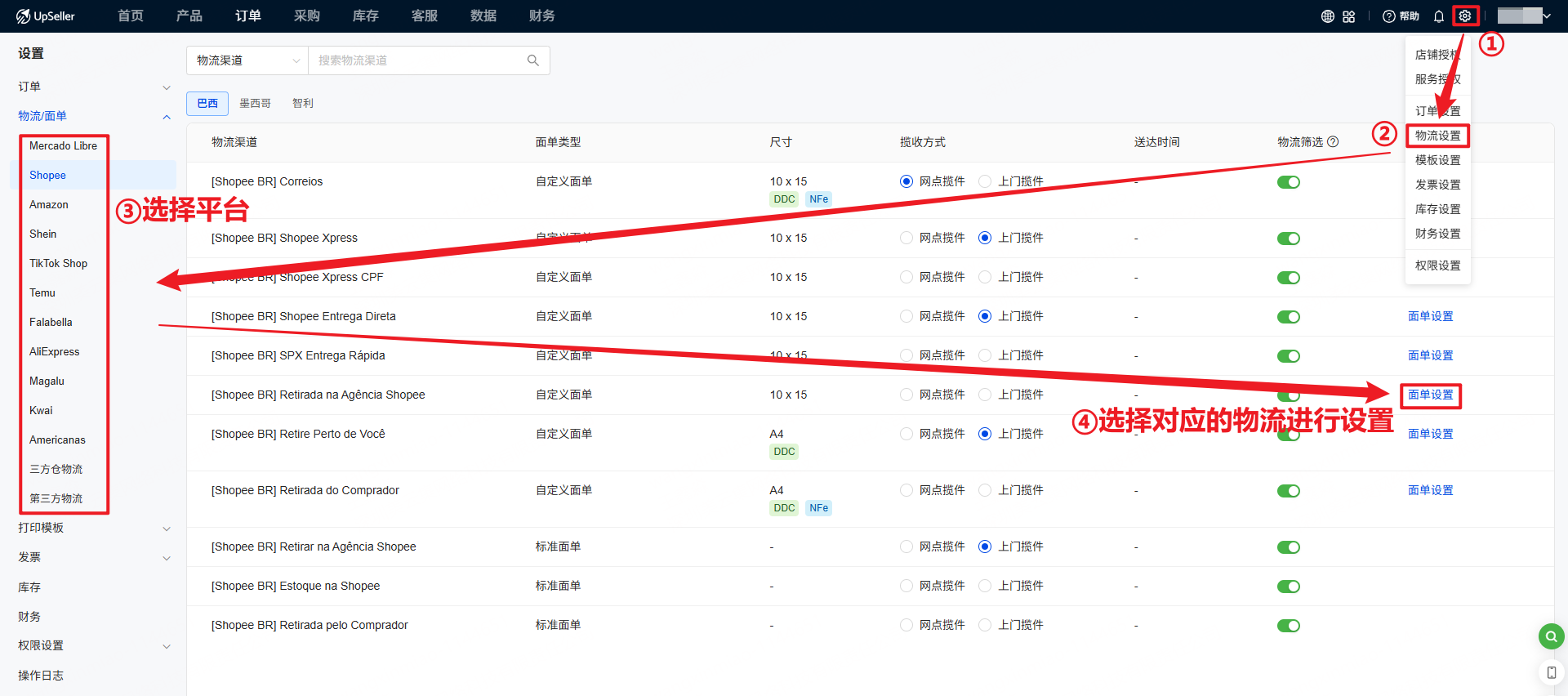The height and width of the screenshot is (696, 1568).
Task: Select Amazon in the platform list
Action: coord(49,205)
